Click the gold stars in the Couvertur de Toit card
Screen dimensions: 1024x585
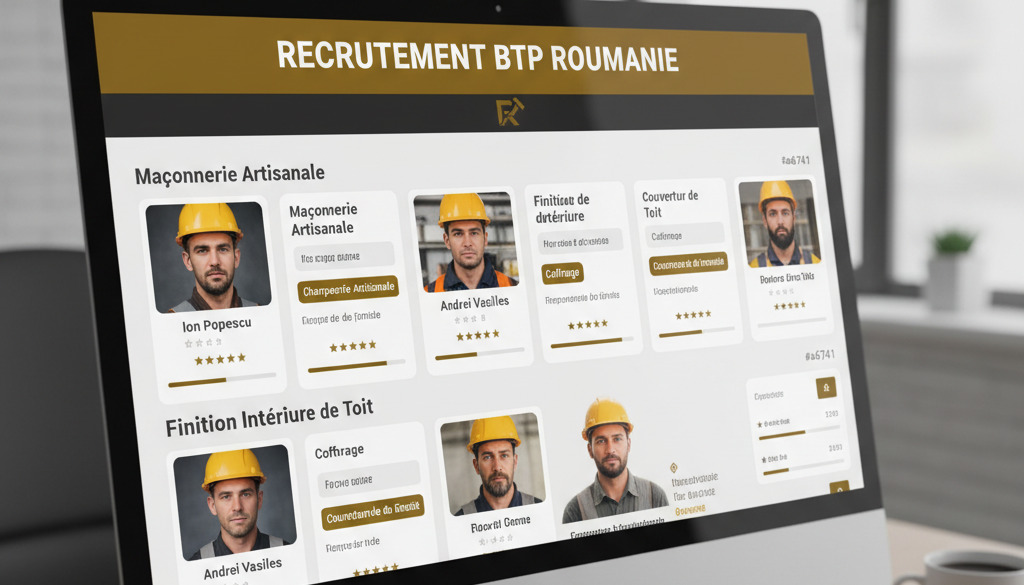point(694,315)
